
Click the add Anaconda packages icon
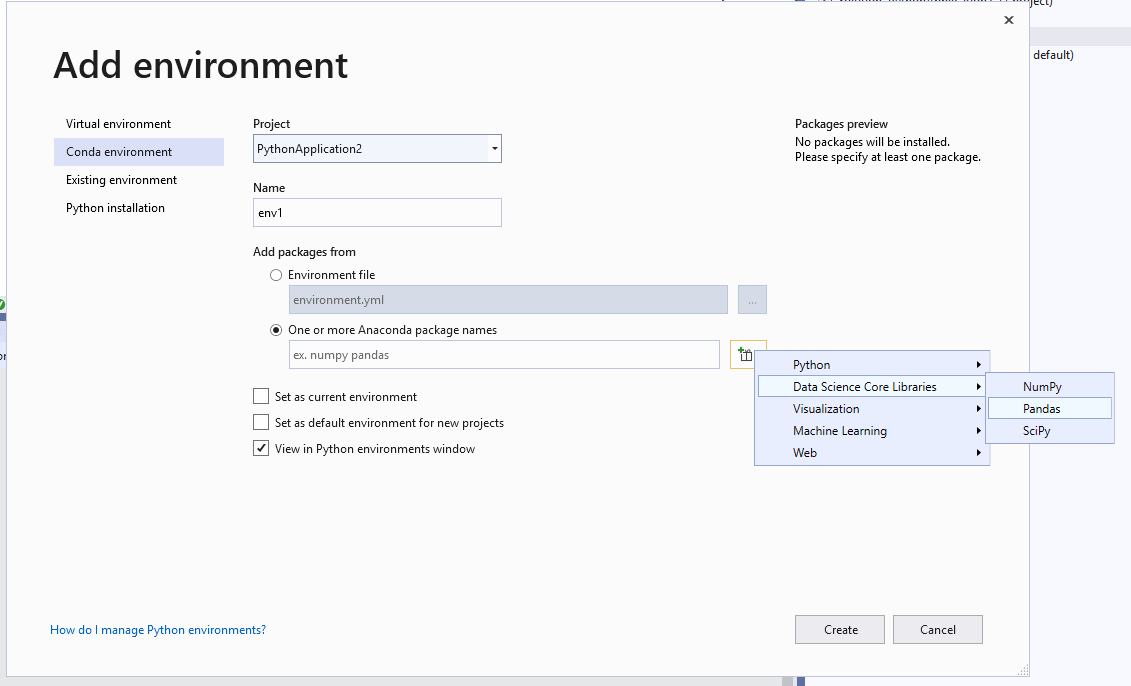click(747, 354)
